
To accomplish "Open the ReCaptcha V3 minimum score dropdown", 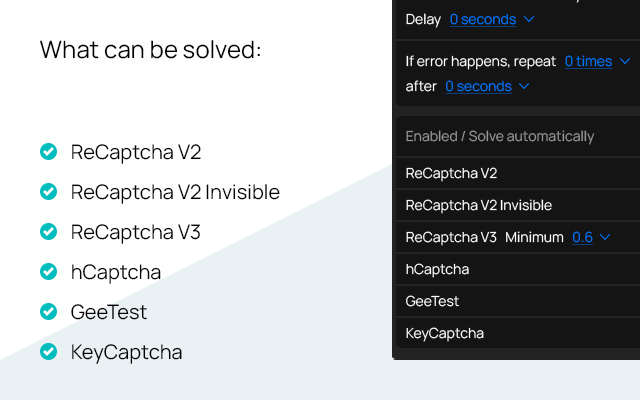I will click(590, 237).
